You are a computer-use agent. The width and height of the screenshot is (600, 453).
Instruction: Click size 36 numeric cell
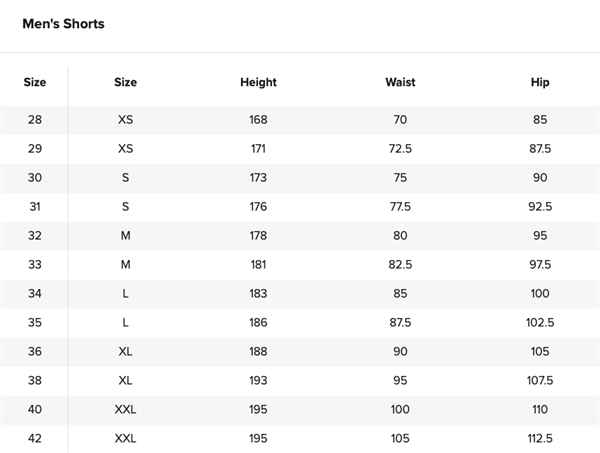click(35, 352)
